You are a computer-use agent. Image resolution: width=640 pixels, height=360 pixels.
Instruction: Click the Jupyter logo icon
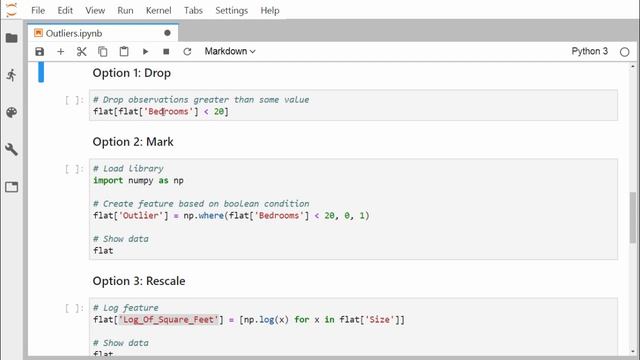point(12,9)
